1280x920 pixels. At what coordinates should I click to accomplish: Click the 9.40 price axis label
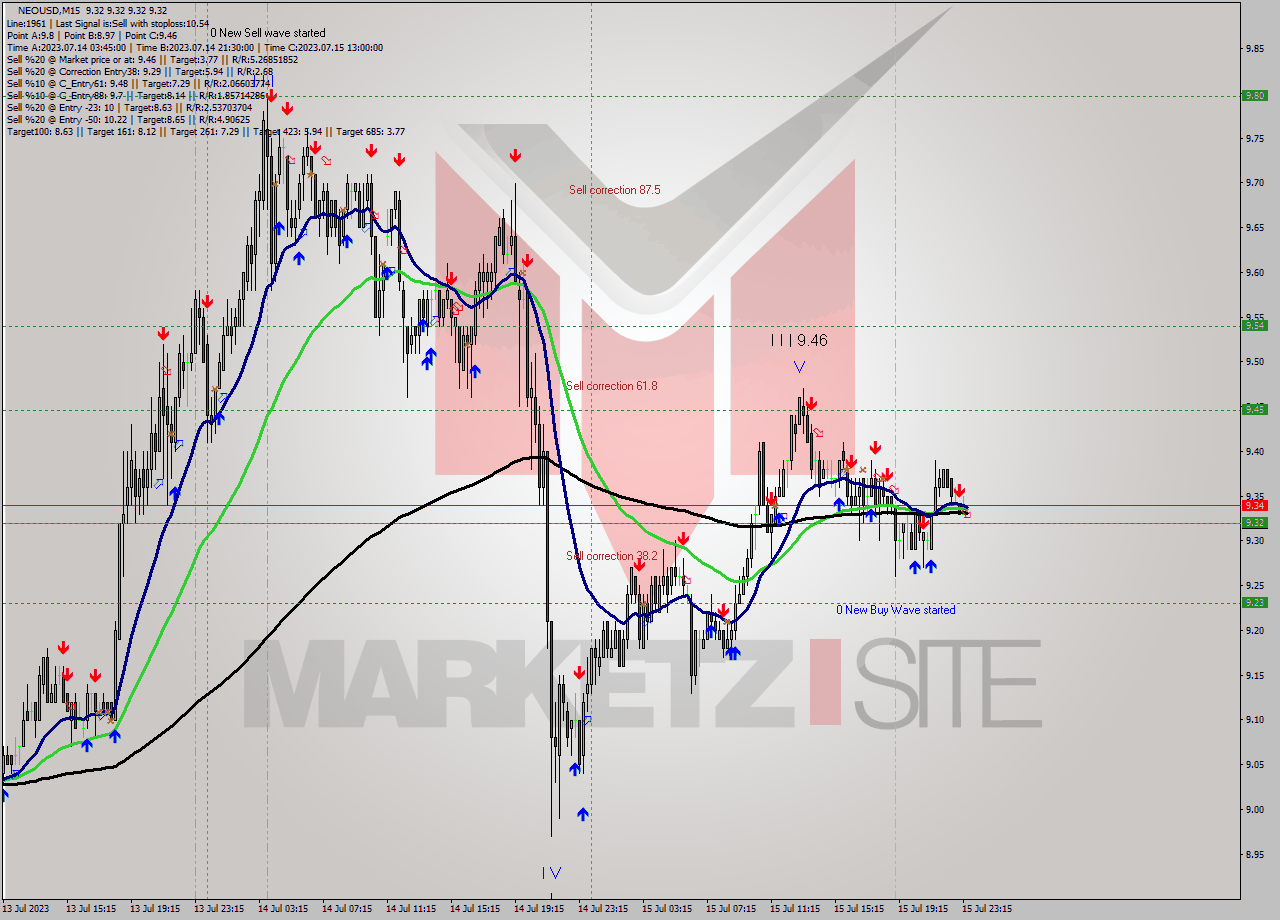tap(1256, 452)
